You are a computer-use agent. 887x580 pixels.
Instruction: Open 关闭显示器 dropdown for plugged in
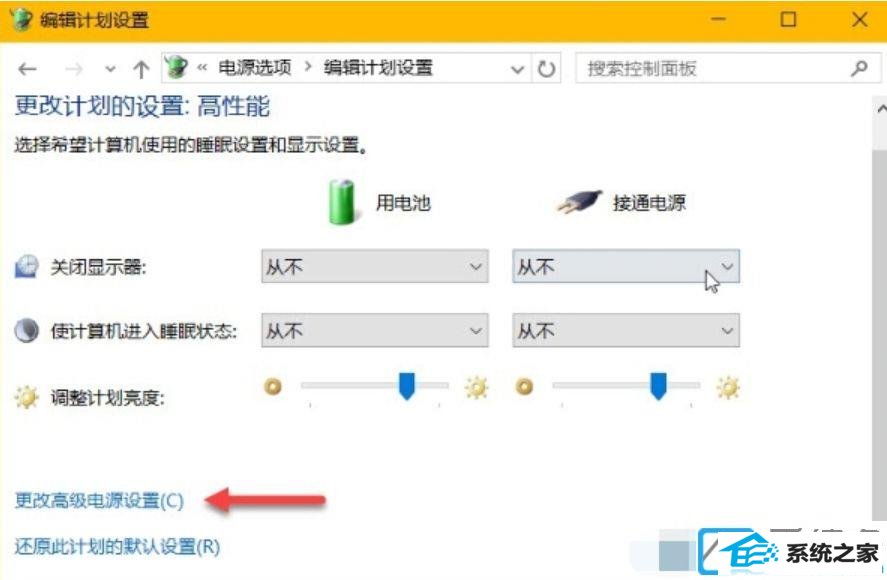[x=626, y=266]
